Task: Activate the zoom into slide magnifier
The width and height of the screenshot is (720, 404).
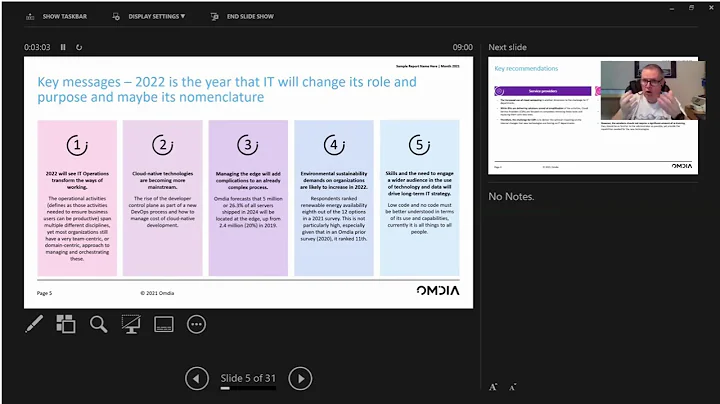Action: click(x=98, y=324)
